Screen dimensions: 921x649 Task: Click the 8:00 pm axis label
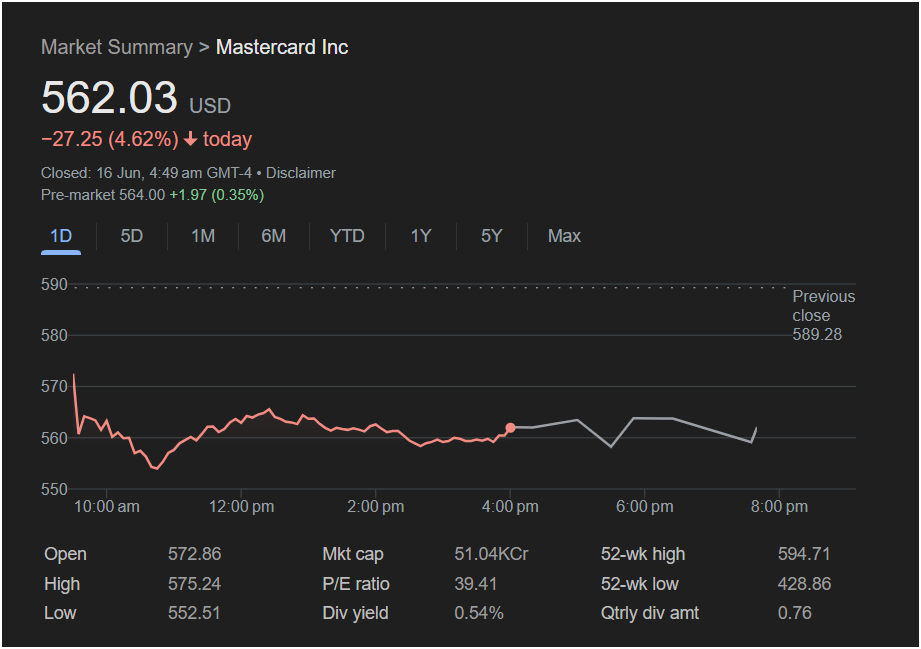(x=779, y=506)
